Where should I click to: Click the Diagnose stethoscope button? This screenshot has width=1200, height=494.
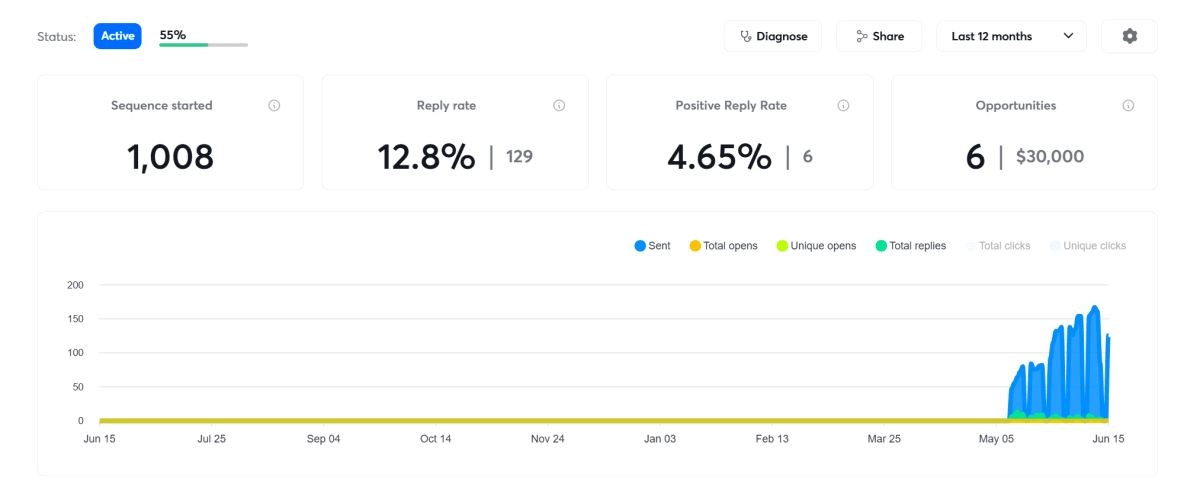[773, 36]
